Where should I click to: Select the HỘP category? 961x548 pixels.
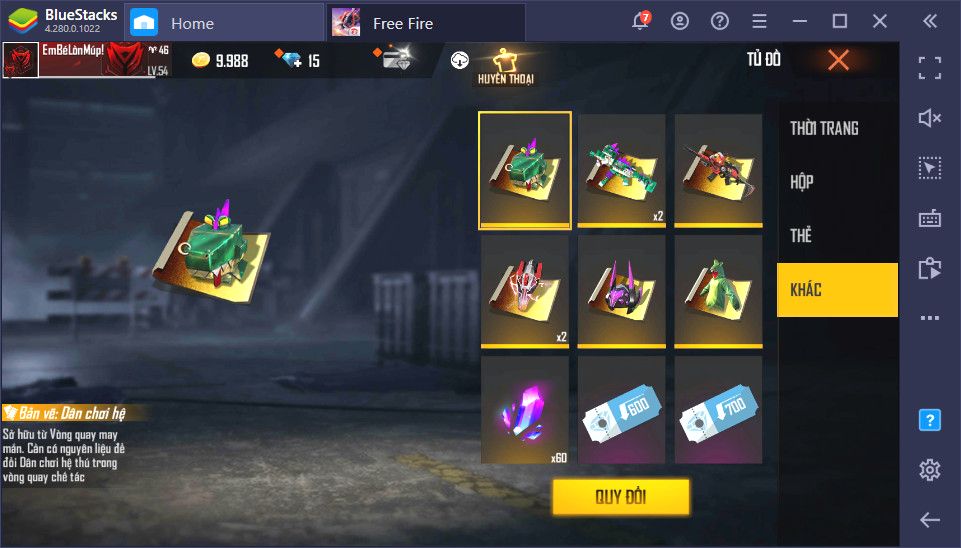coord(802,181)
